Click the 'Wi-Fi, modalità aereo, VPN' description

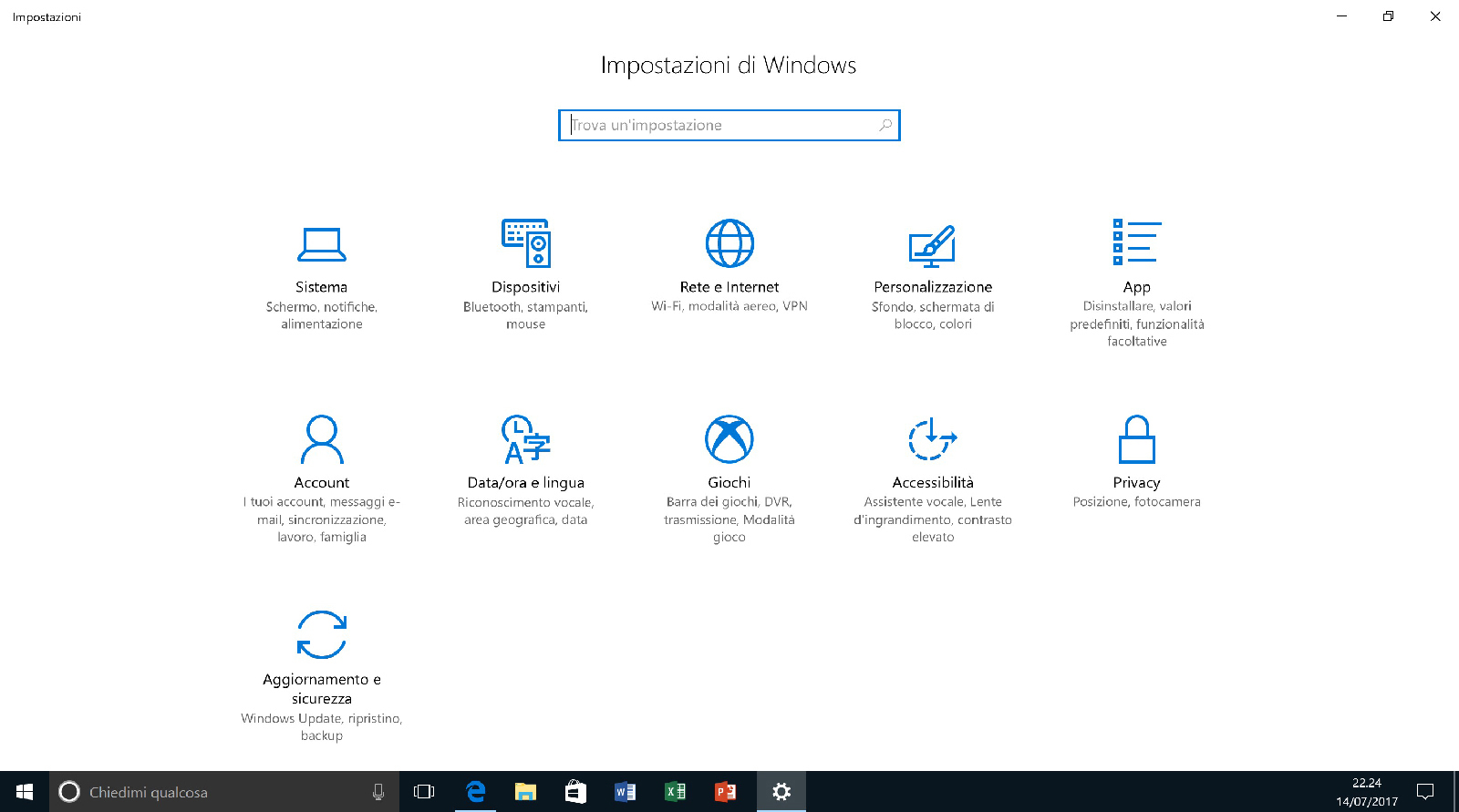tap(729, 306)
